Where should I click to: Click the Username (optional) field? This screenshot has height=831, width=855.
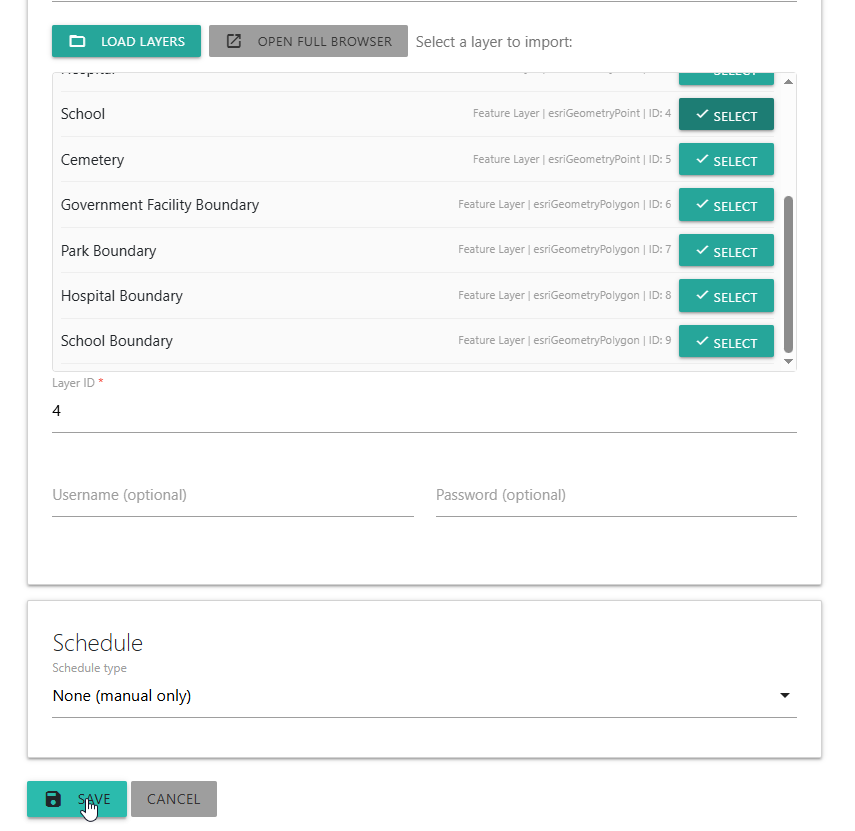click(233, 495)
